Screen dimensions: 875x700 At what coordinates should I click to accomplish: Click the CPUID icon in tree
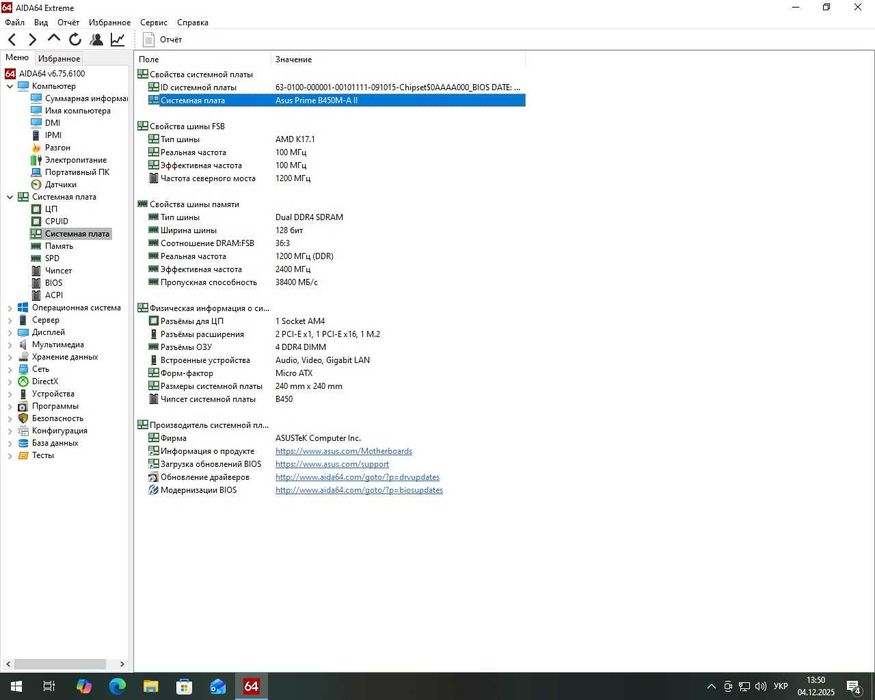click(36, 221)
